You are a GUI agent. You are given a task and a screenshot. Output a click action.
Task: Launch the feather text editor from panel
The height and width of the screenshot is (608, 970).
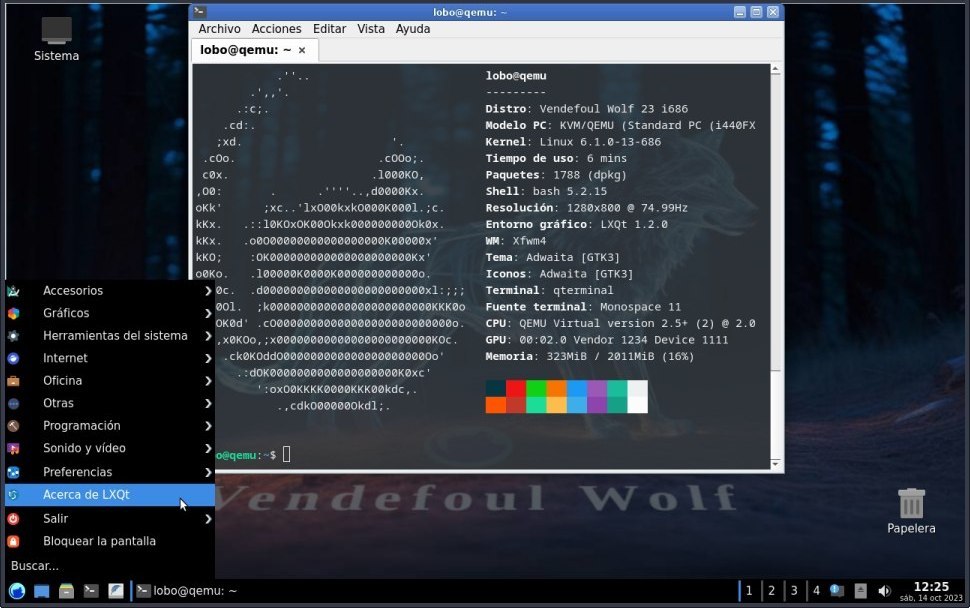pos(116,591)
